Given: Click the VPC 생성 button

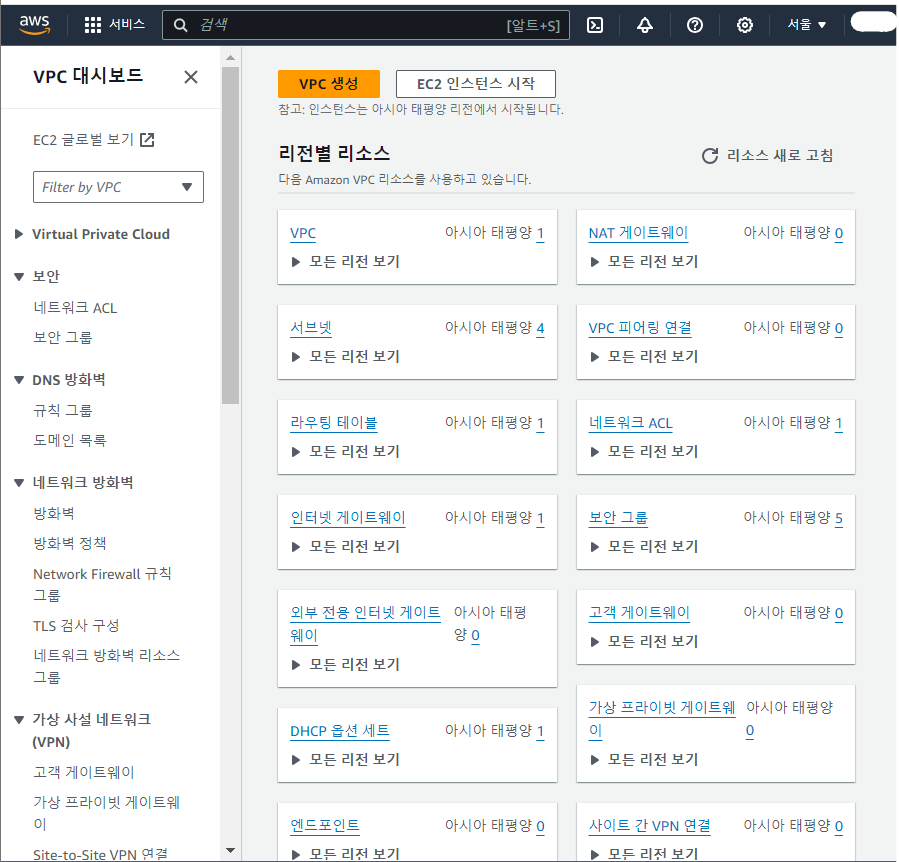Looking at the screenshot, I should click(x=329, y=84).
